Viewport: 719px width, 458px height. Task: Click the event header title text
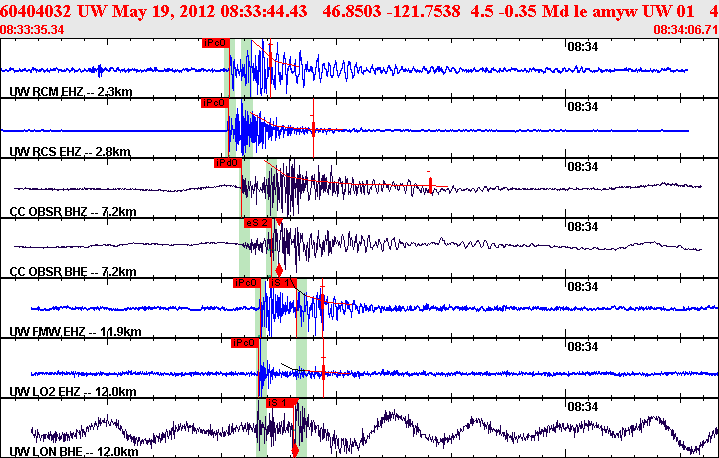(x=358, y=11)
